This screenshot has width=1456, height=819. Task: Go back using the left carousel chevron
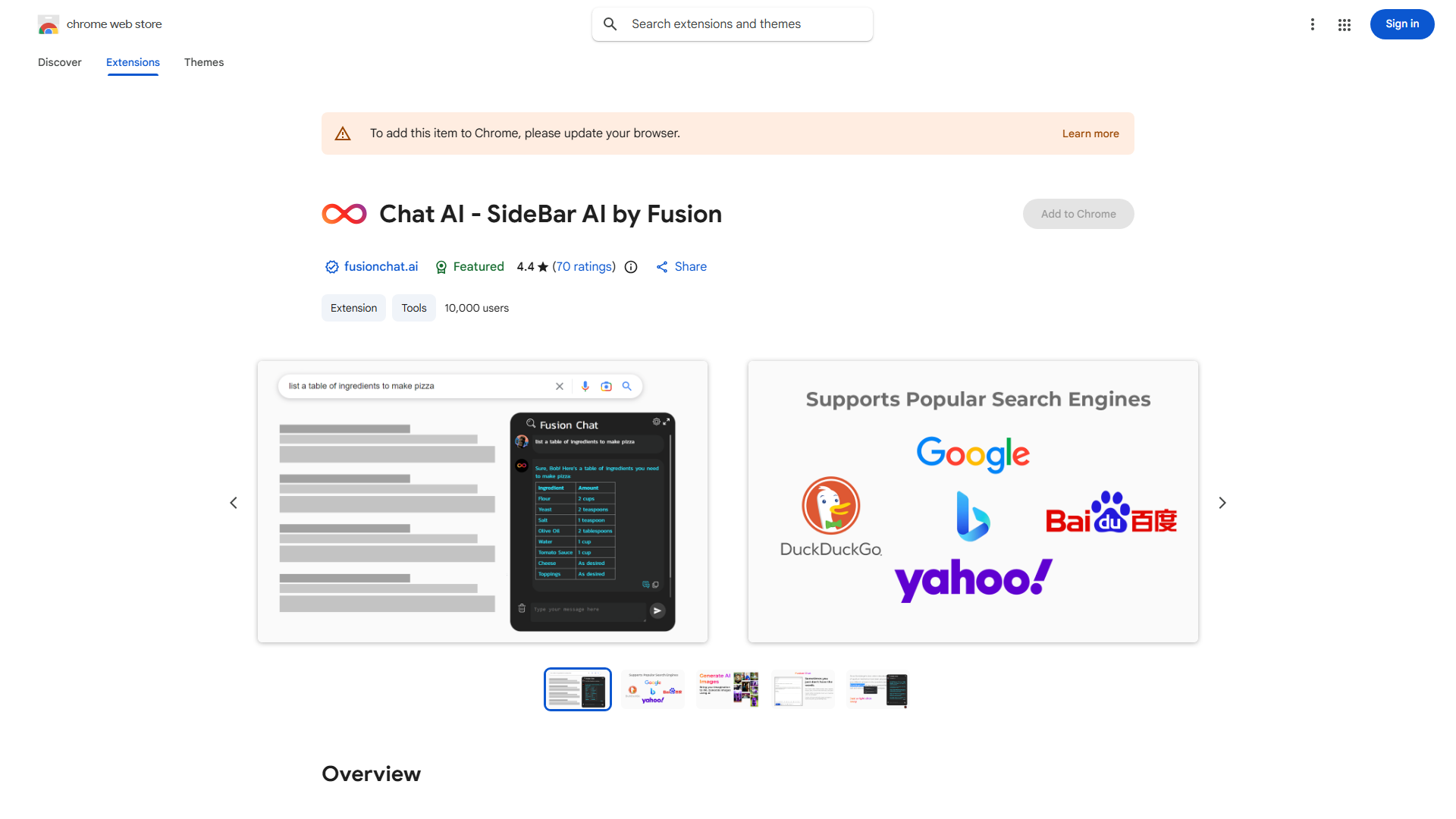click(234, 502)
